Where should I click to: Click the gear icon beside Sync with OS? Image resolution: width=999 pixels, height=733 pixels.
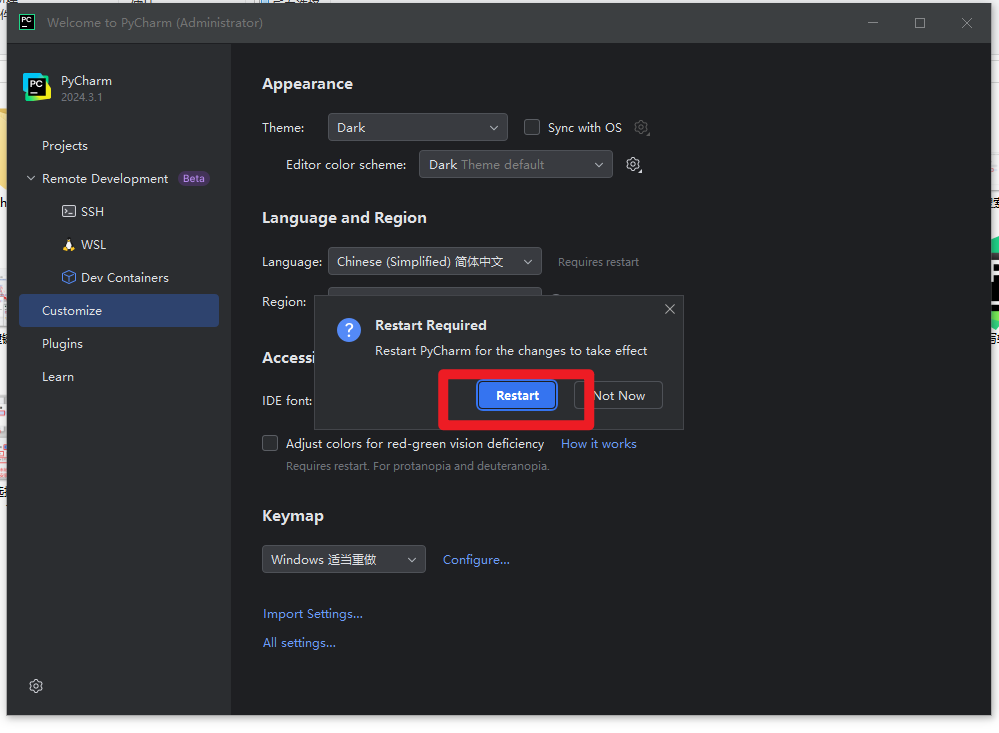coord(641,127)
